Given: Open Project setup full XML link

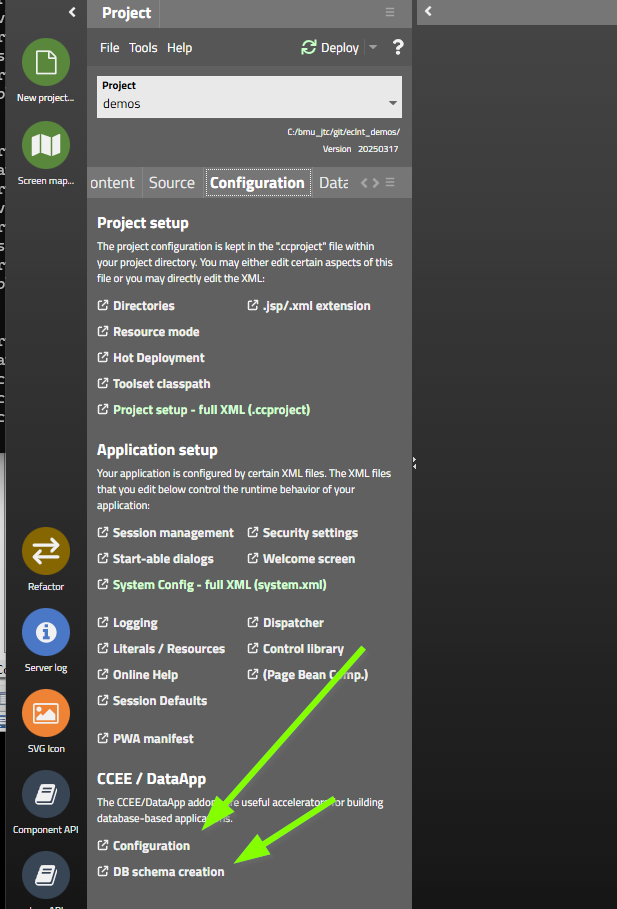Looking at the screenshot, I should [211, 409].
